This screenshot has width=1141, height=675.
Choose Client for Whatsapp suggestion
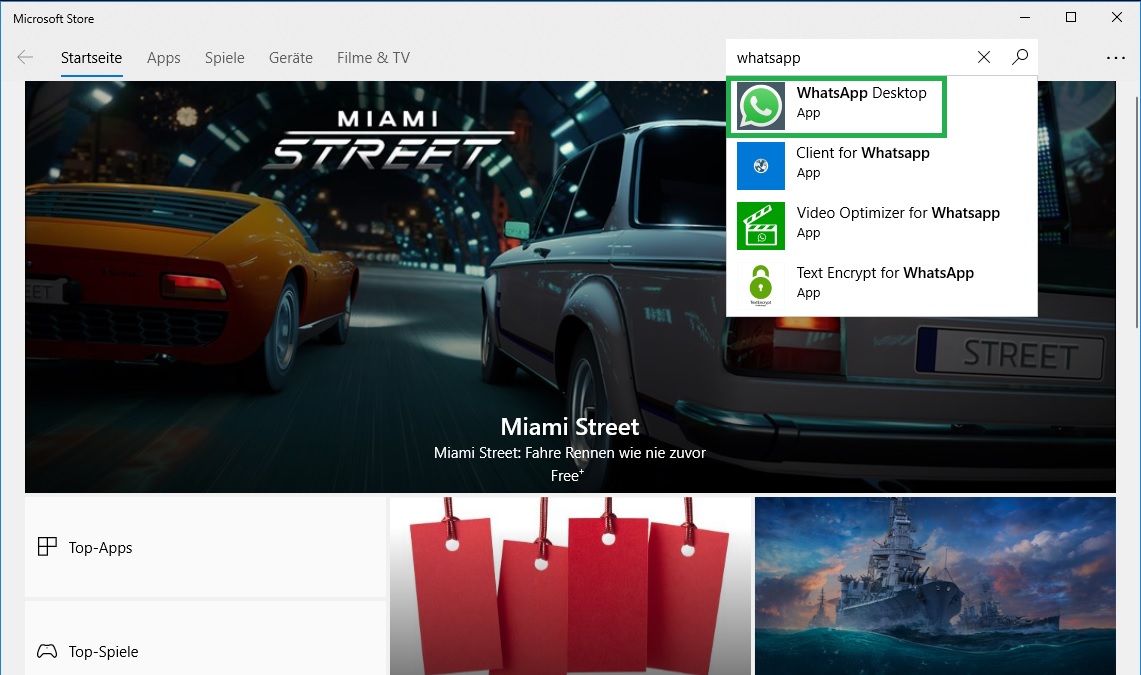coord(882,166)
